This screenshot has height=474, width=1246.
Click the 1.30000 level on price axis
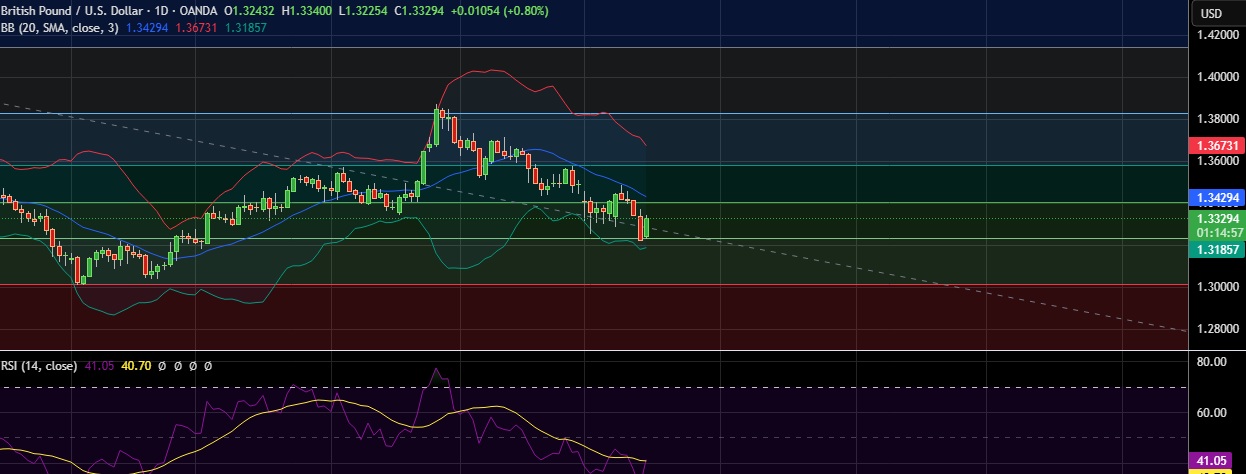point(1218,287)
